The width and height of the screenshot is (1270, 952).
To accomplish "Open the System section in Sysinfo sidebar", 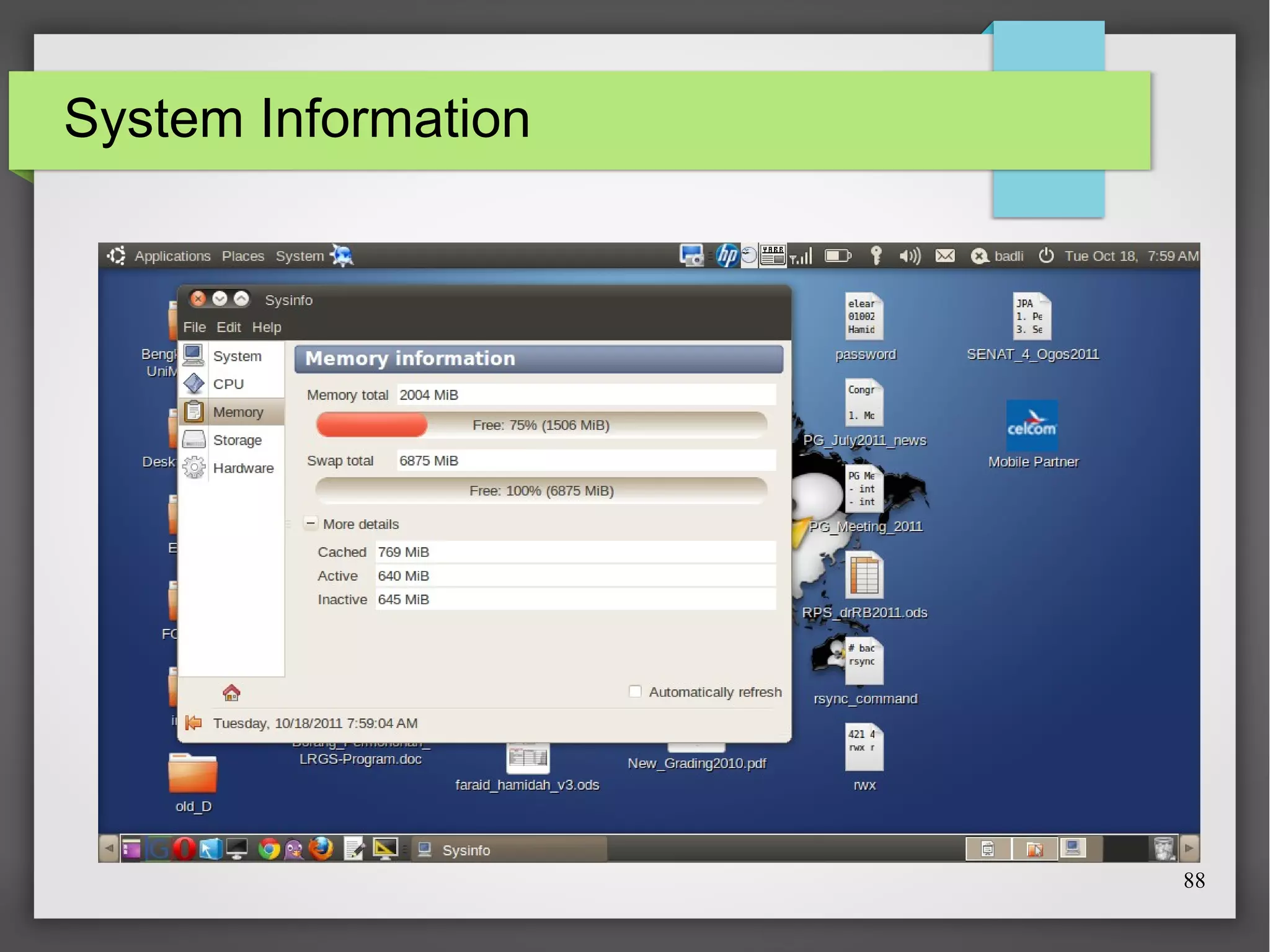I will (x=232, y=356).
